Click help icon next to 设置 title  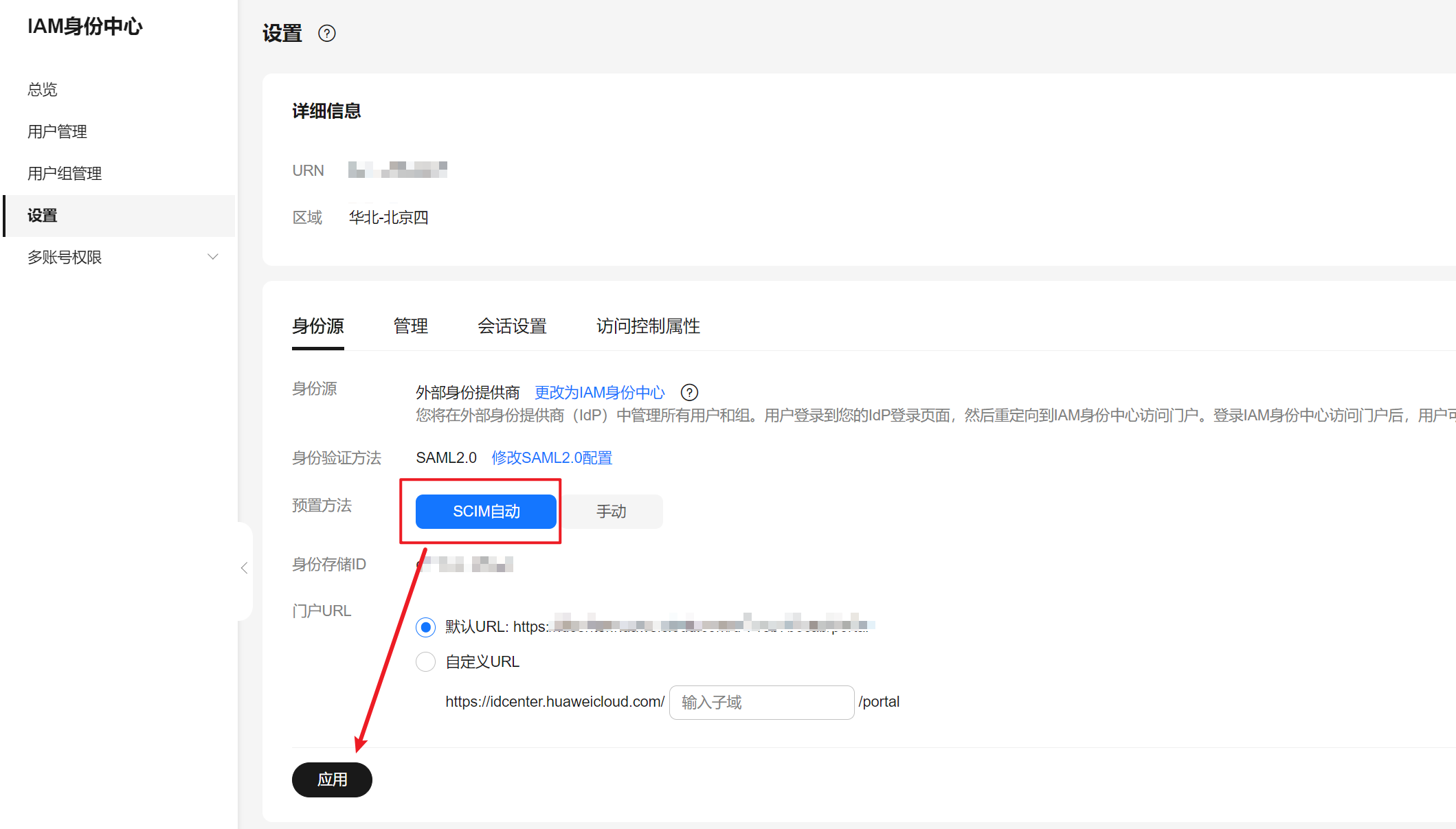(327, 34)
